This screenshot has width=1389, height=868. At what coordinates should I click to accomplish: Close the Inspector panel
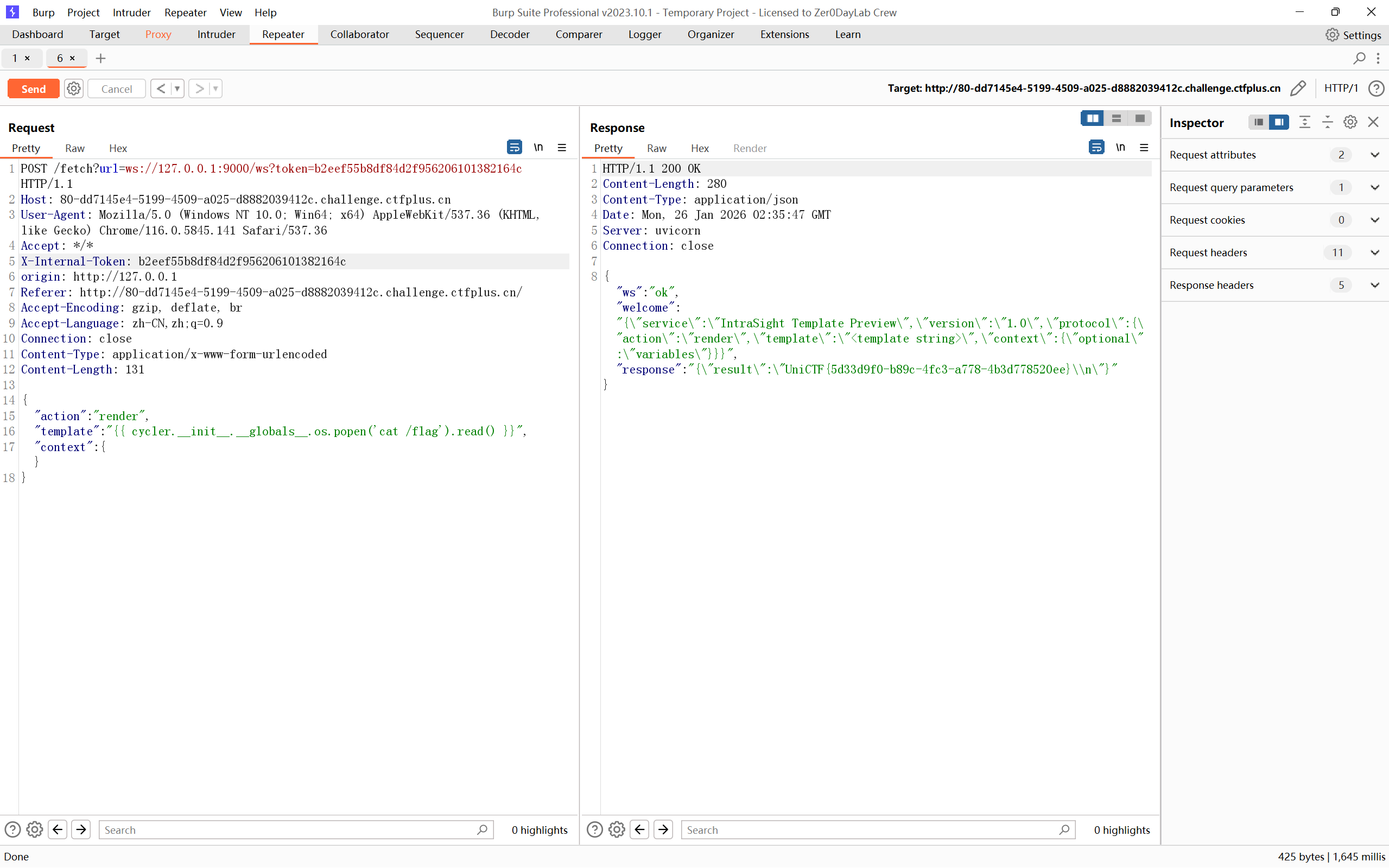(1373, 122)
